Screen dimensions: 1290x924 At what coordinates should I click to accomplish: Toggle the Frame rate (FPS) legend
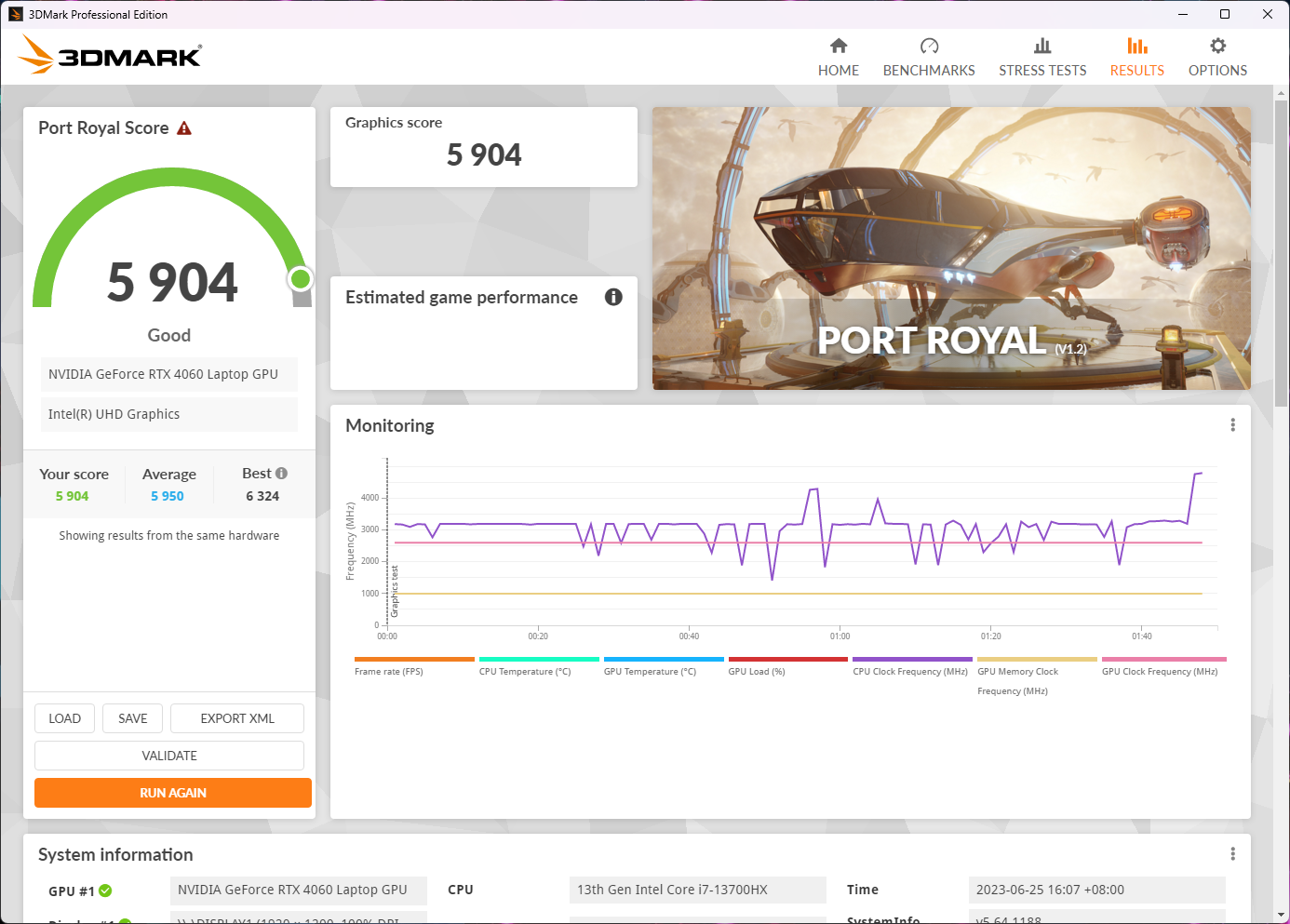tap(388, 671)
